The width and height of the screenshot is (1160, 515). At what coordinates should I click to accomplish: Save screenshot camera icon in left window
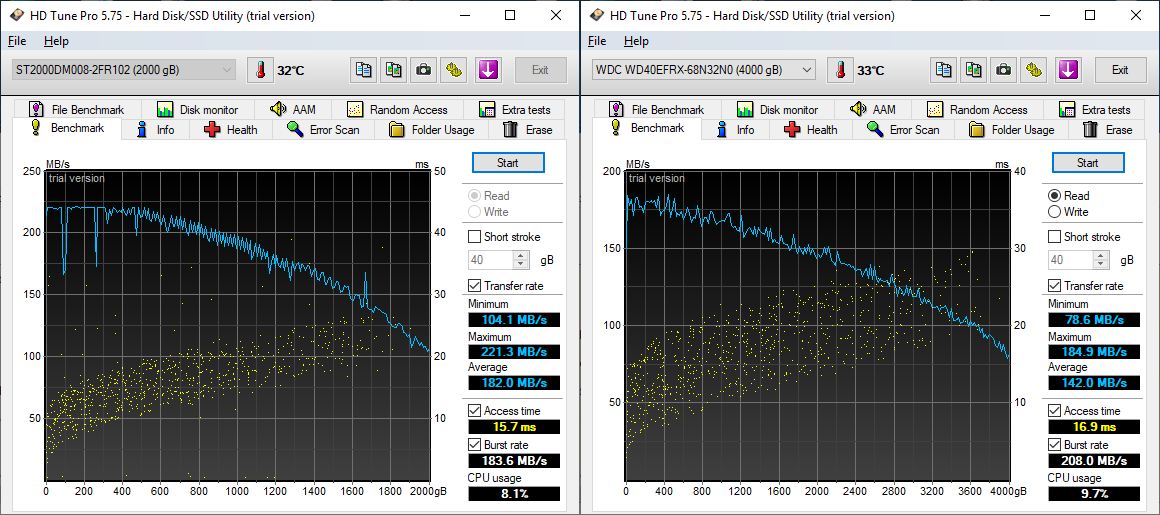(x=423, y=70)
